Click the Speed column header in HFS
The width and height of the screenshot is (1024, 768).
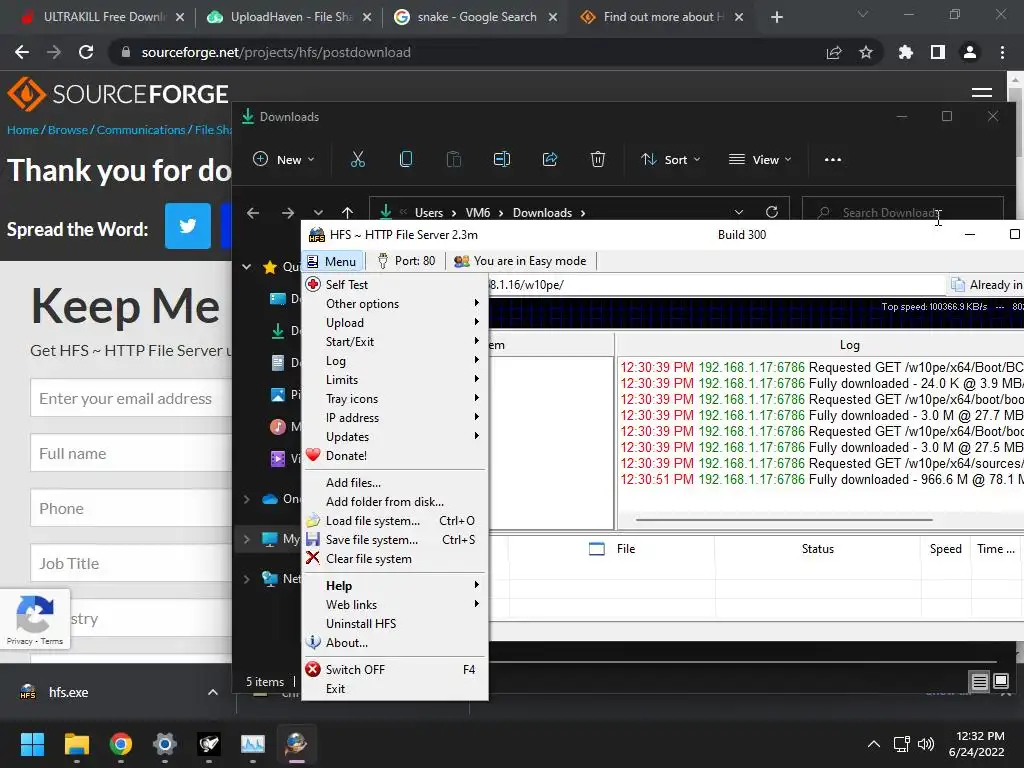point(946,549)
